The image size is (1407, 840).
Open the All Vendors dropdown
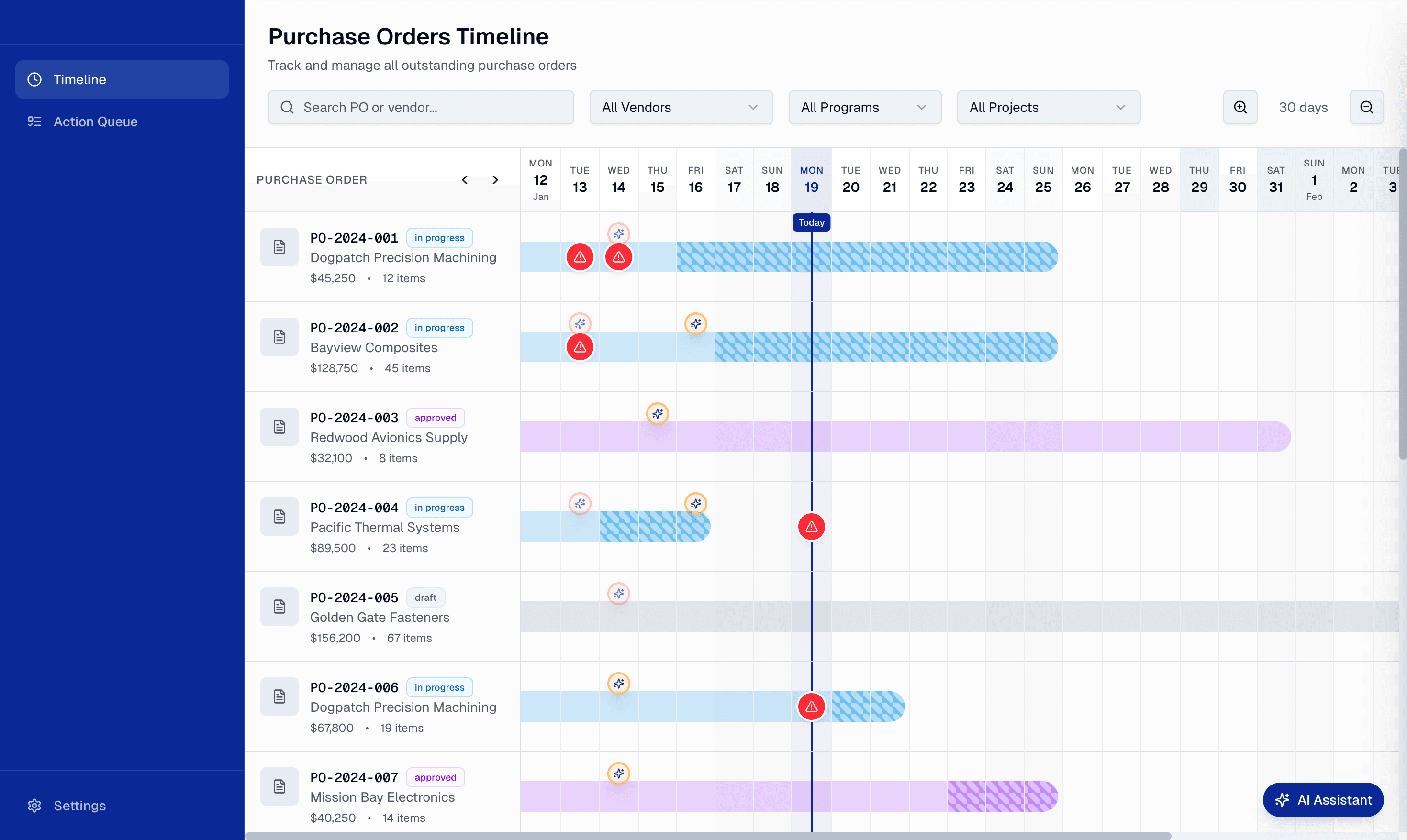tap(681, 107)
